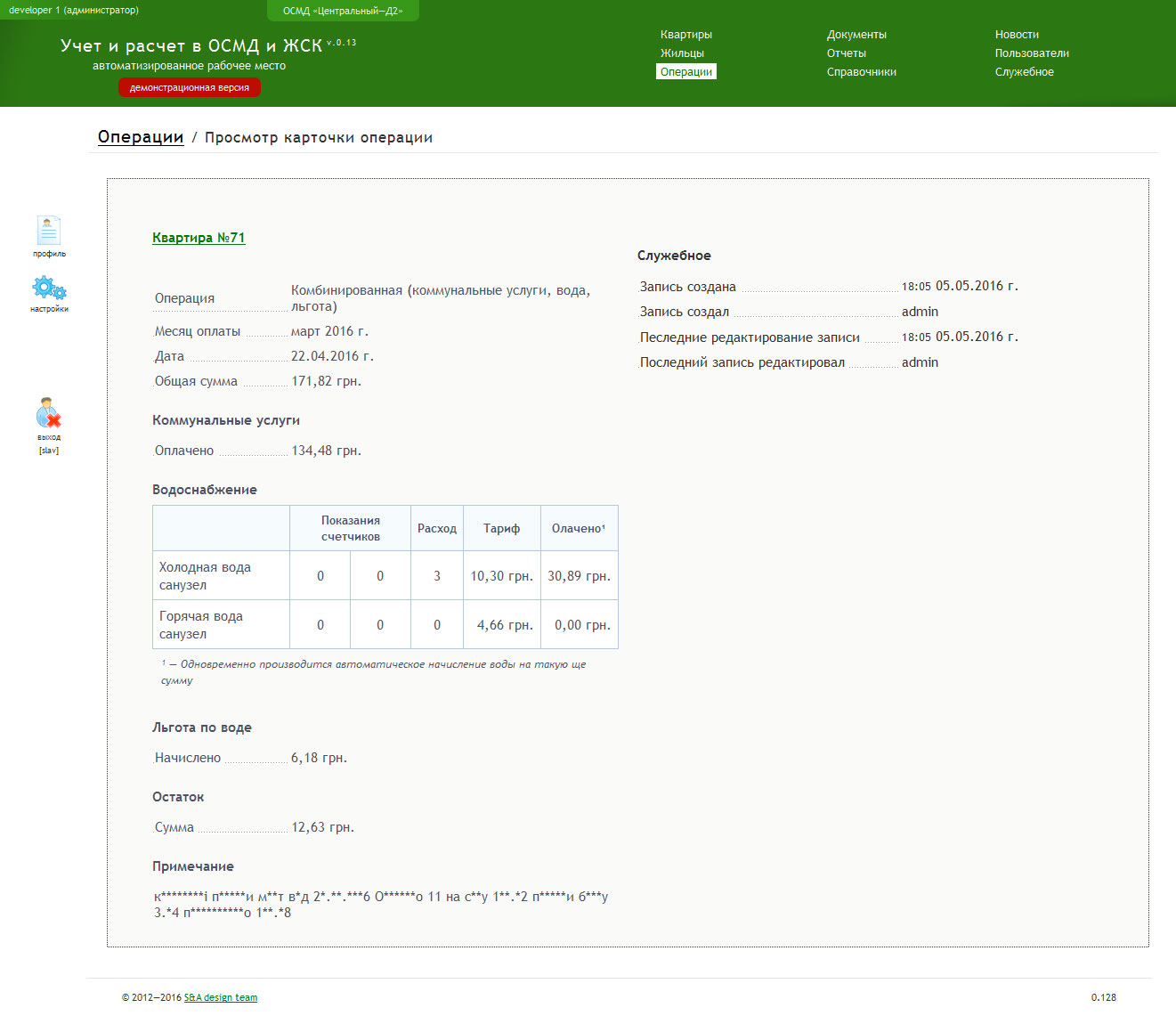Click the Примечание note text
1176x1016 pixels.
click(381, 905)
